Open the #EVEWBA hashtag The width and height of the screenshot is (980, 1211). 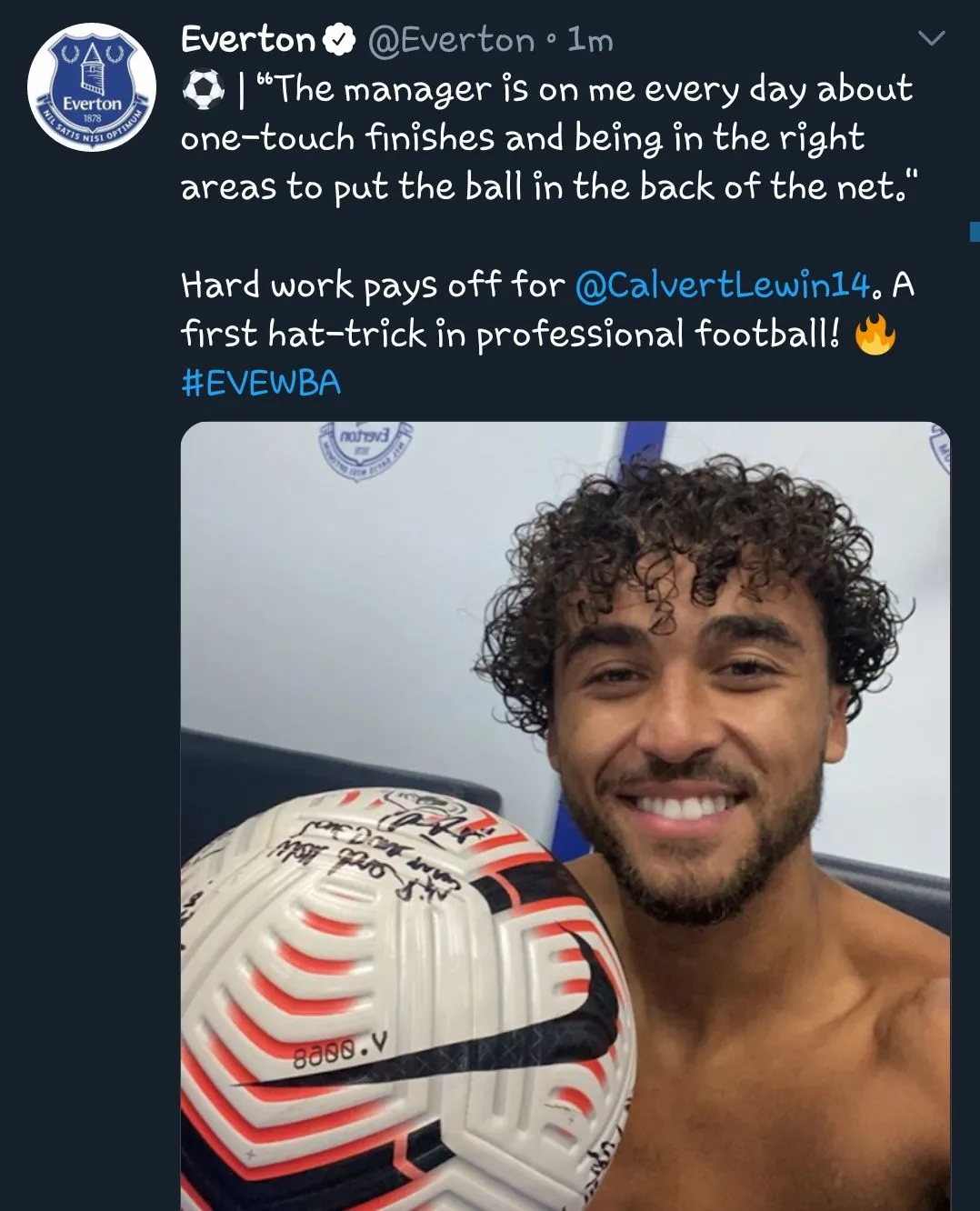point(261,383)
